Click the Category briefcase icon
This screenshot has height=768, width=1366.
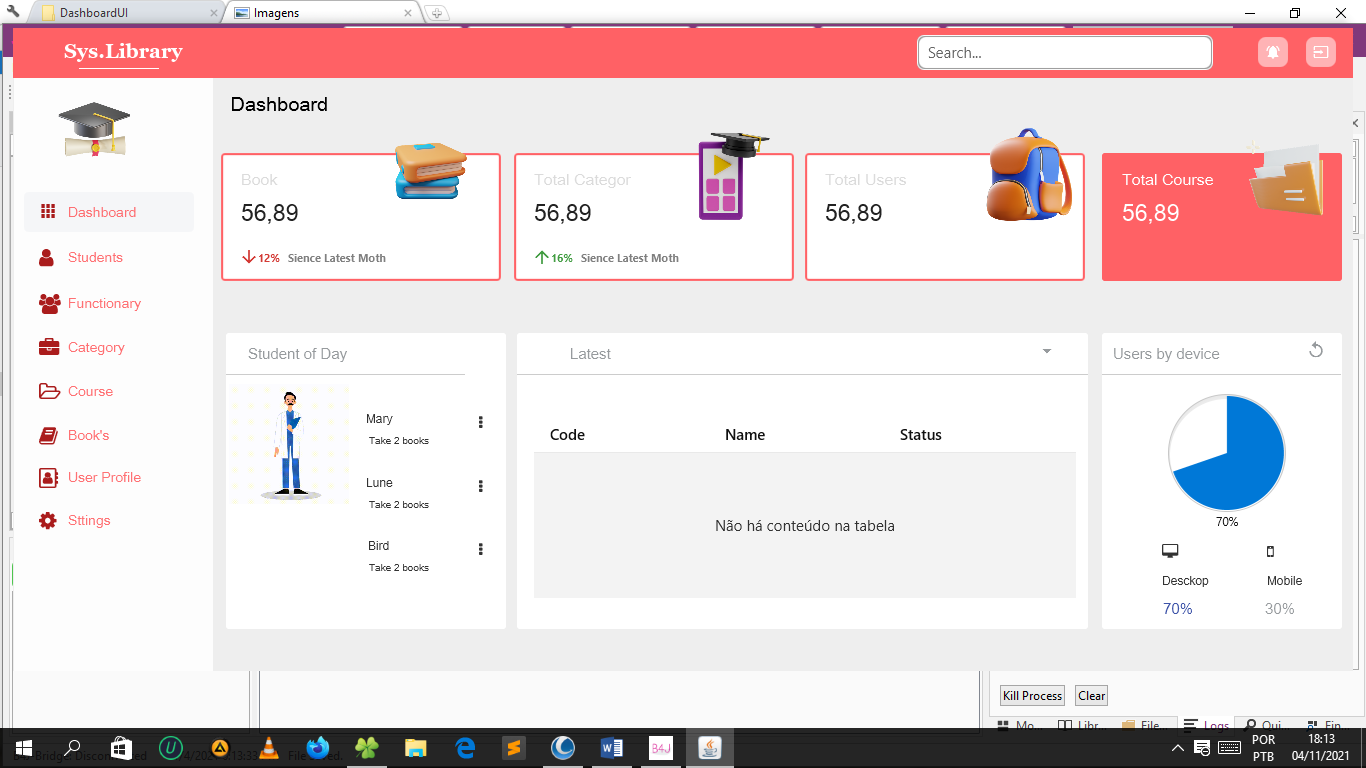48,347
